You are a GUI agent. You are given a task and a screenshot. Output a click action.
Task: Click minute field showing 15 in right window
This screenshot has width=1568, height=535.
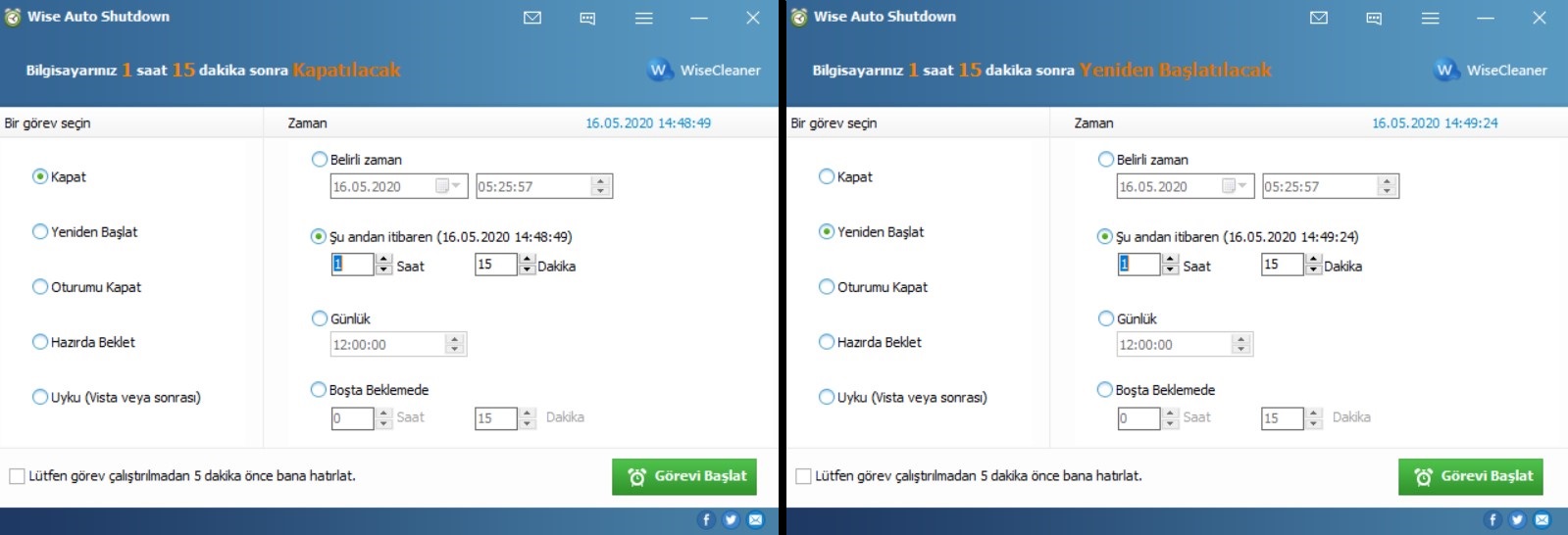tap(1283, 265)
